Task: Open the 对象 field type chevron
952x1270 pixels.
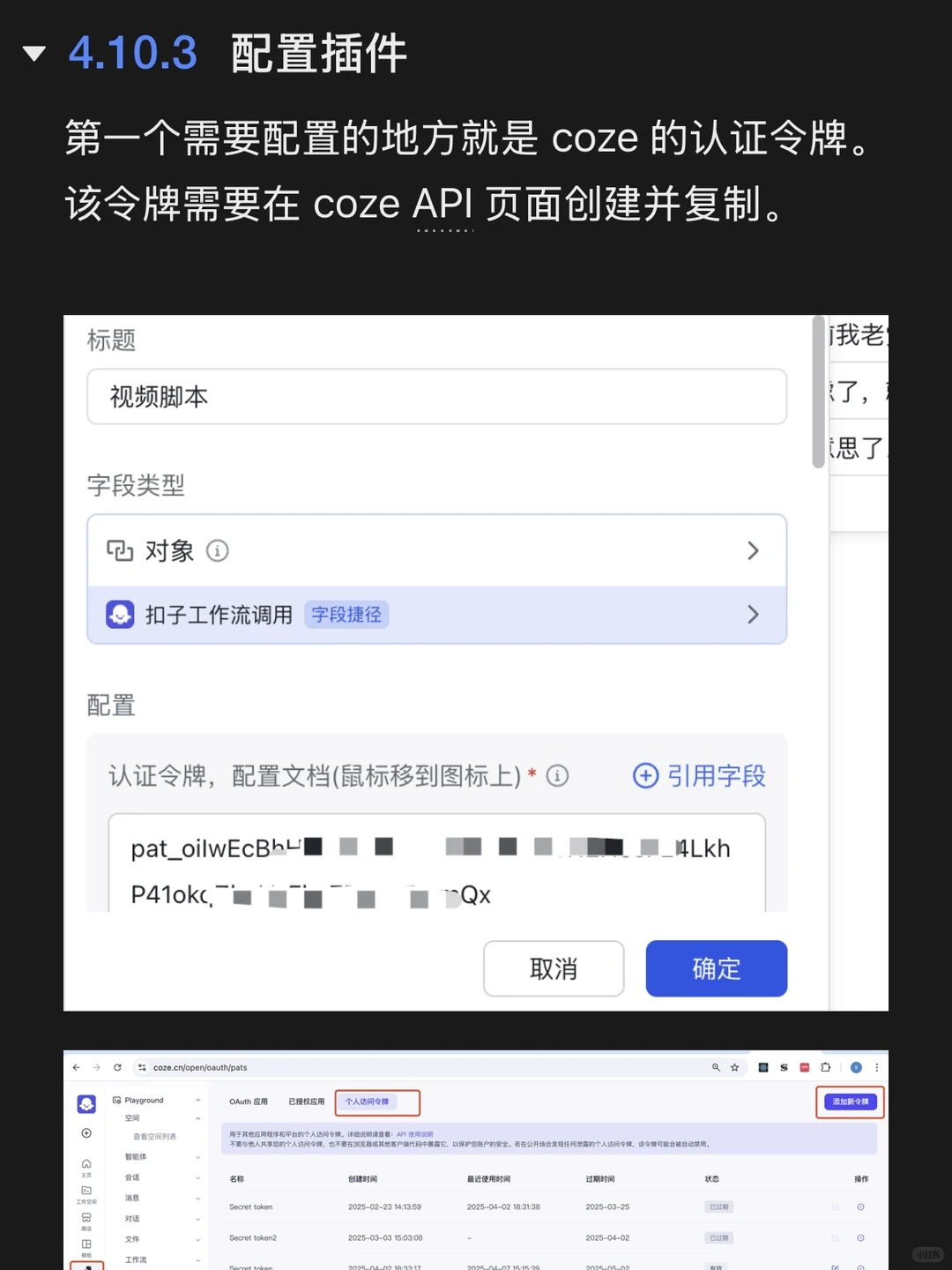Action: tap(754, 550)
